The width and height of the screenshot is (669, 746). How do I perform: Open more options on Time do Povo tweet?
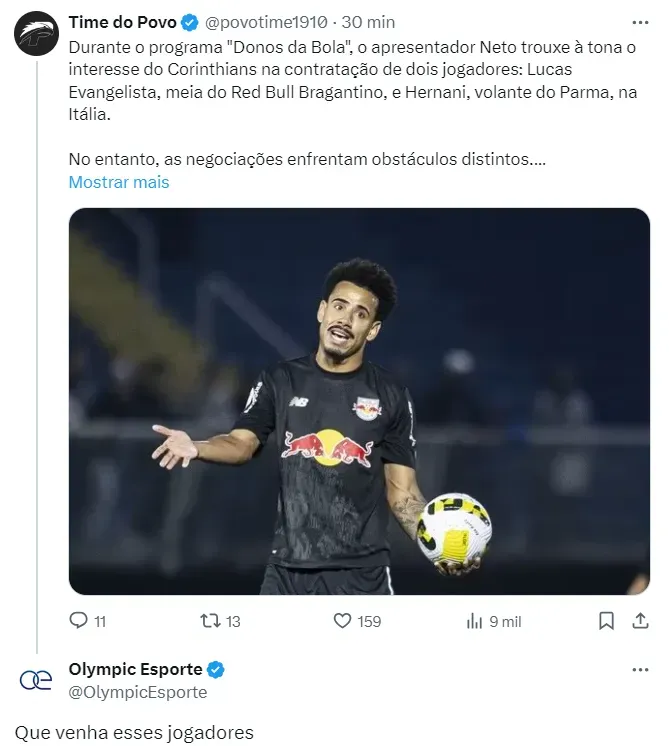pos(640,22)
